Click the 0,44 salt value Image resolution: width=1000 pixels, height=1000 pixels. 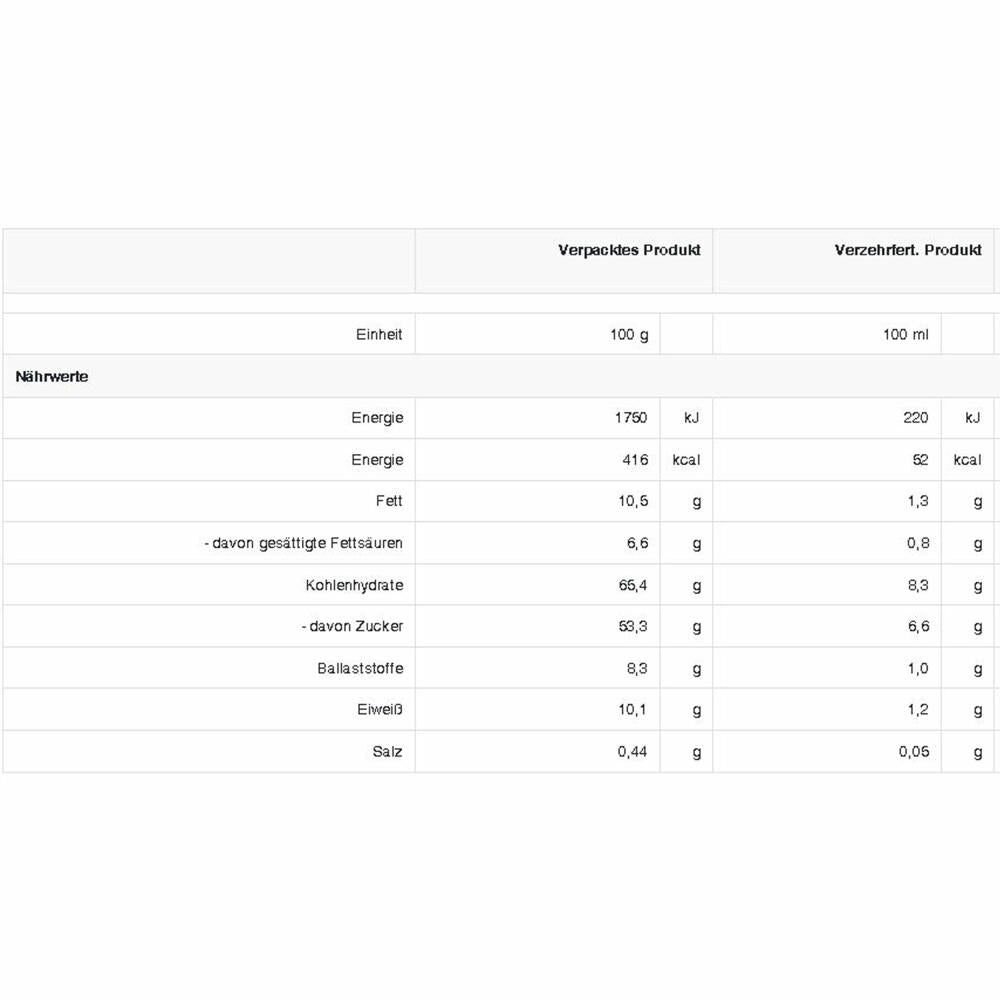pyautogui.click(x=632, y=751)
